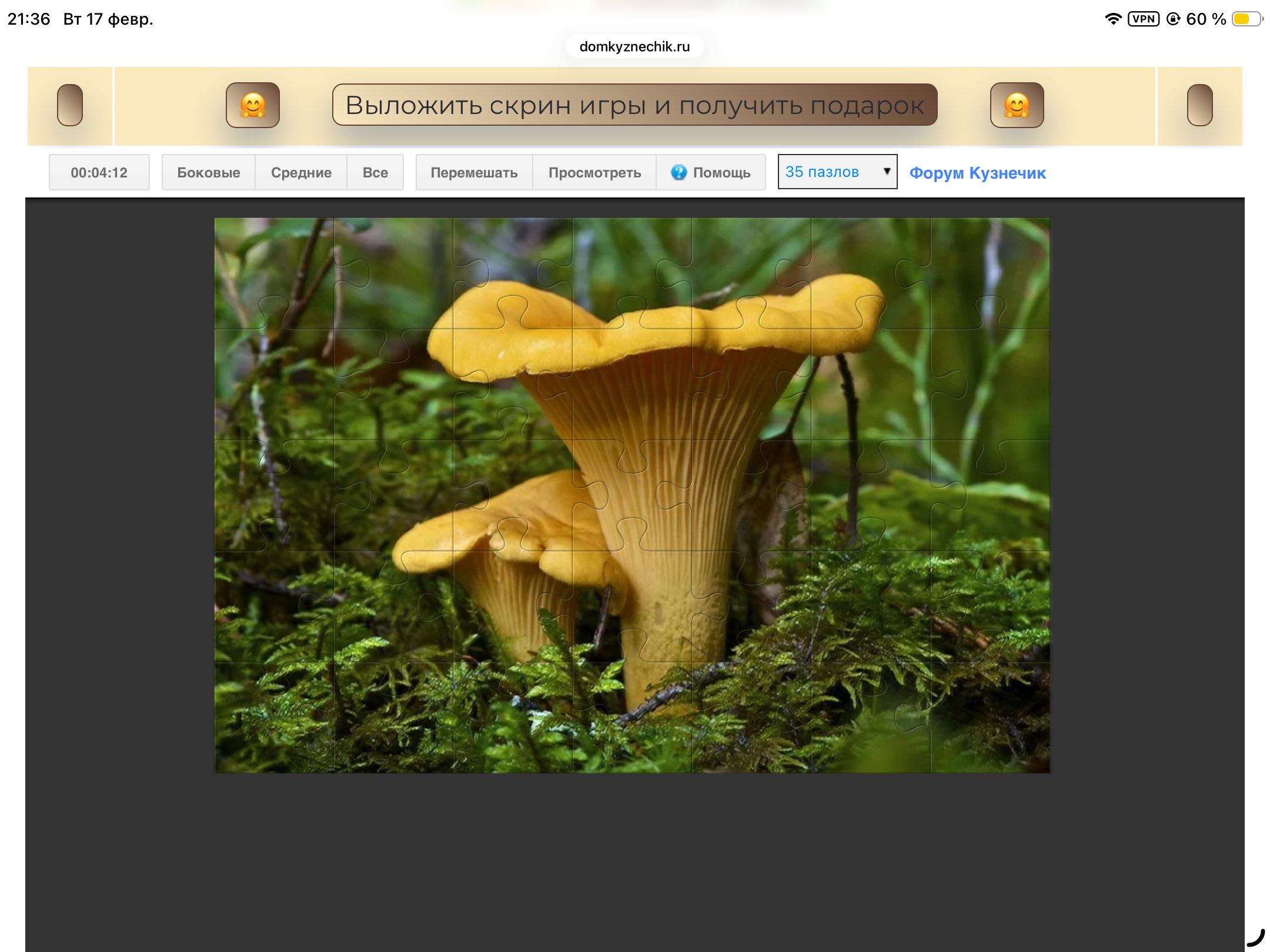Image resolution: width=1270 pixels, height=952 pixels.
Task: Show only Боковые pieces
Action: 208,172
